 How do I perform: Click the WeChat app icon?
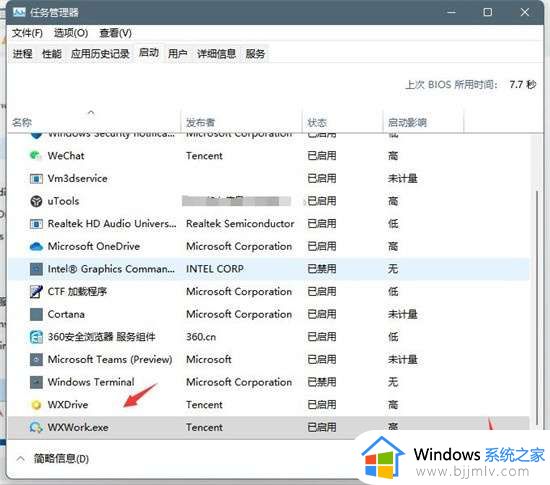click(x=36, y=156)
